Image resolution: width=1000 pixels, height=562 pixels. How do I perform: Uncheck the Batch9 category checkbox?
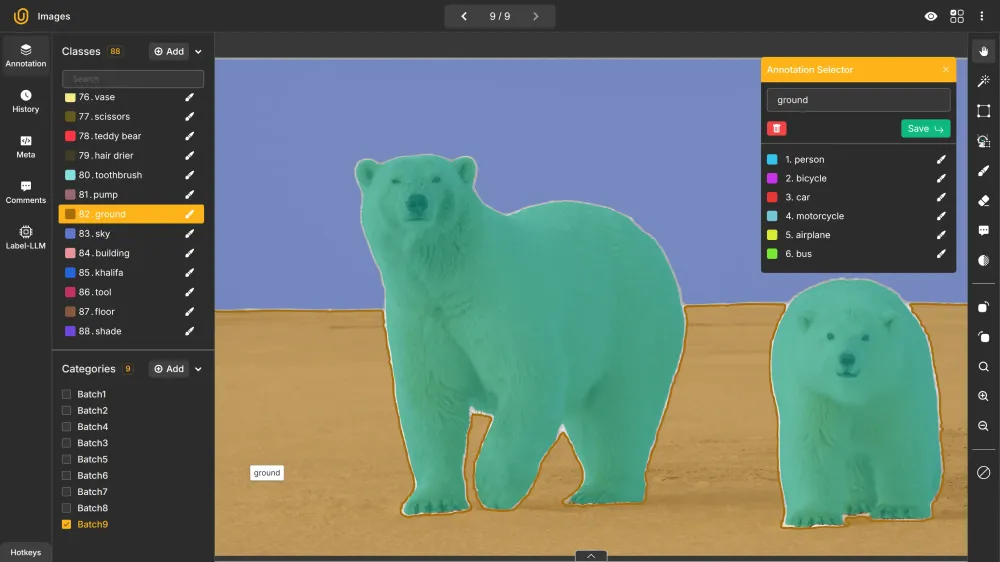pos(67,525)
